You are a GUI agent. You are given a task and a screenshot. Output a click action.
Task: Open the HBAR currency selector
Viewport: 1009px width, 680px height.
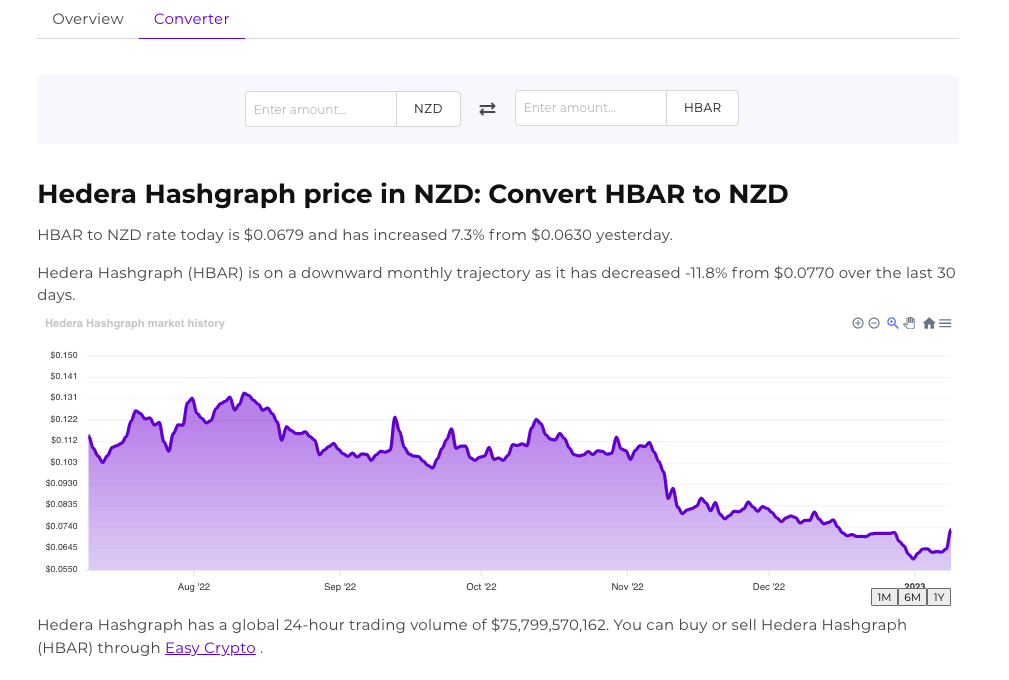(x=702, y=107)
